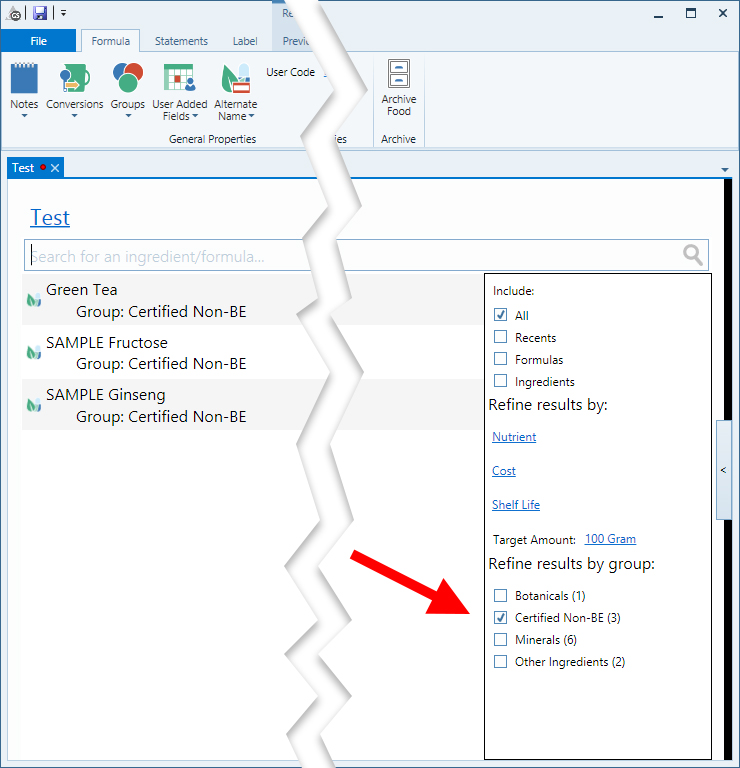Enable the Botanicals group filter
Viewport: 740px width, 768px height.
click(x=501, y=596)
